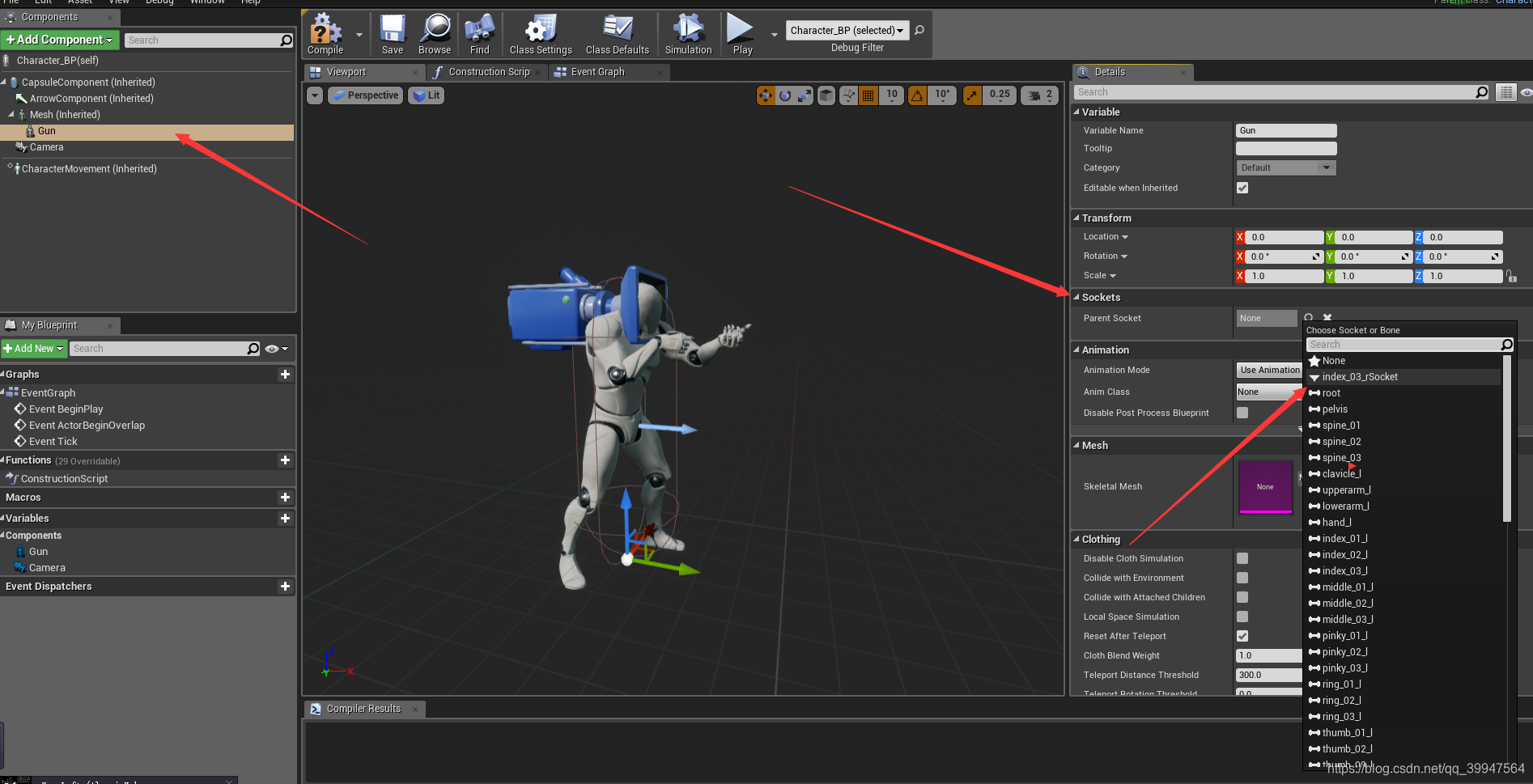Click the Perspective view mode button
The height and width of the screenshot is (784, 1533).
tap(365, 95)
